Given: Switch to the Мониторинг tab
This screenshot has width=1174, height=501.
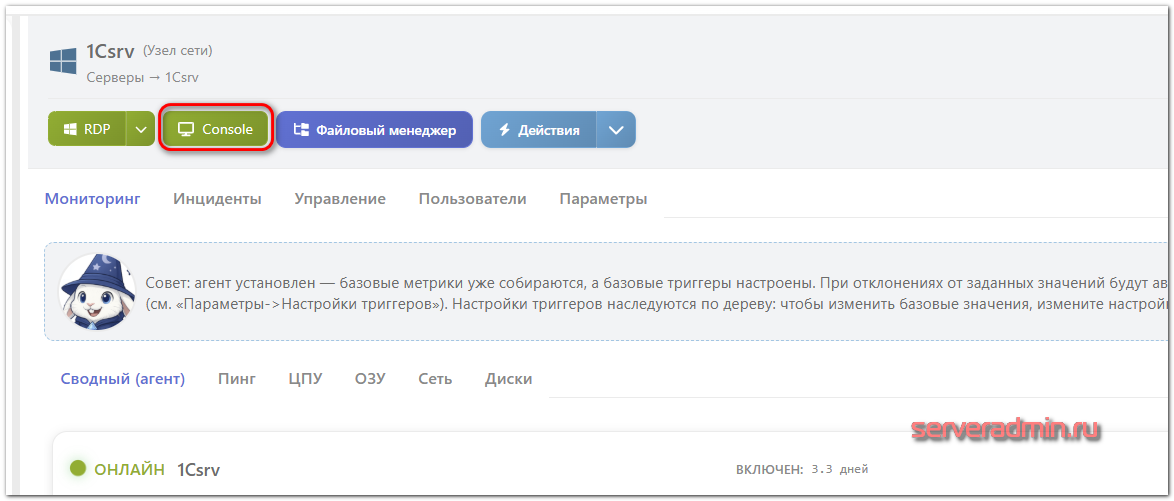Looking at the screenshot, I should (92, 198).
